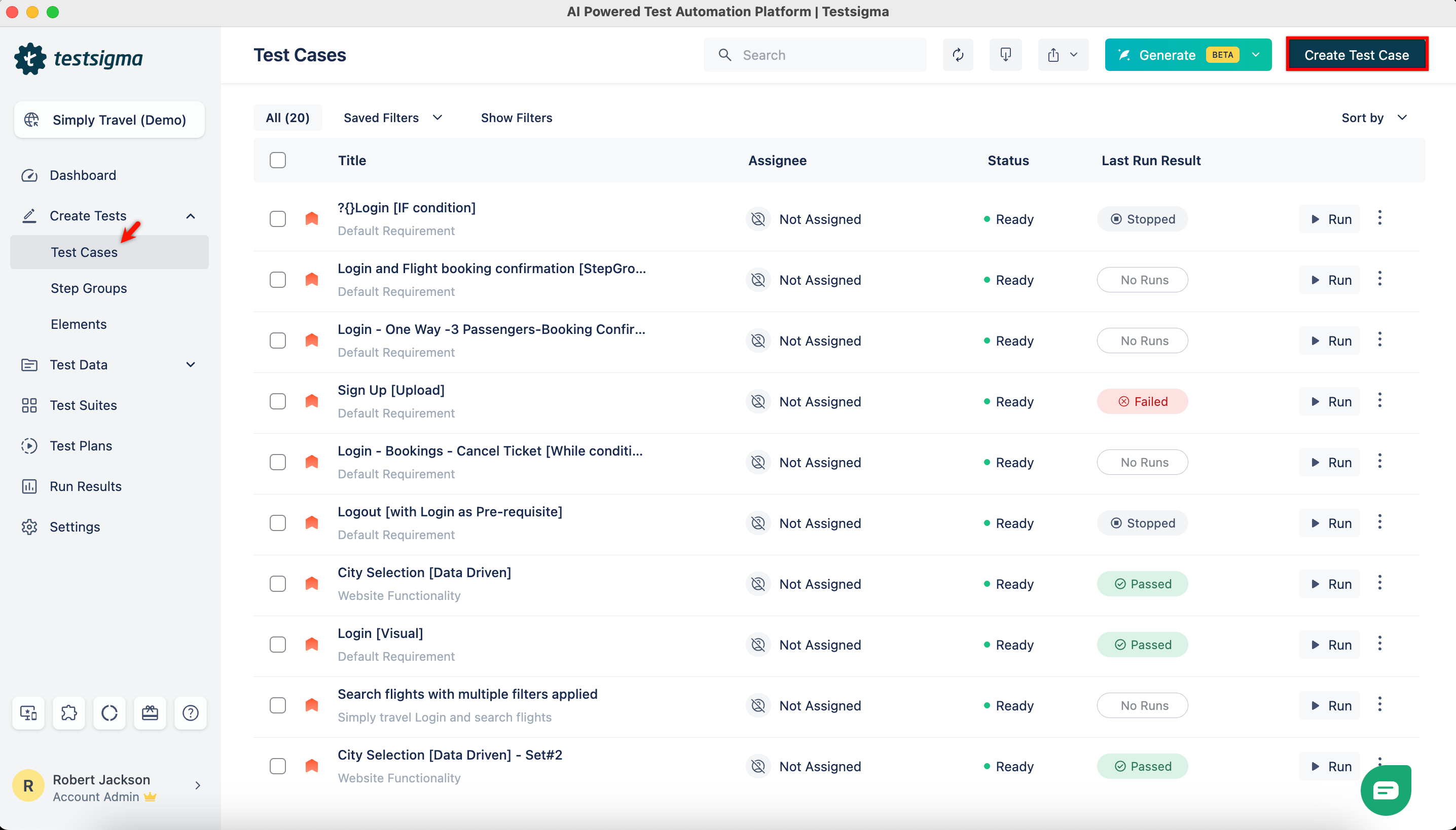
Task: Check the Logout [with Login as Pre-requisite] checkbox
Action: tap(278, 523)
